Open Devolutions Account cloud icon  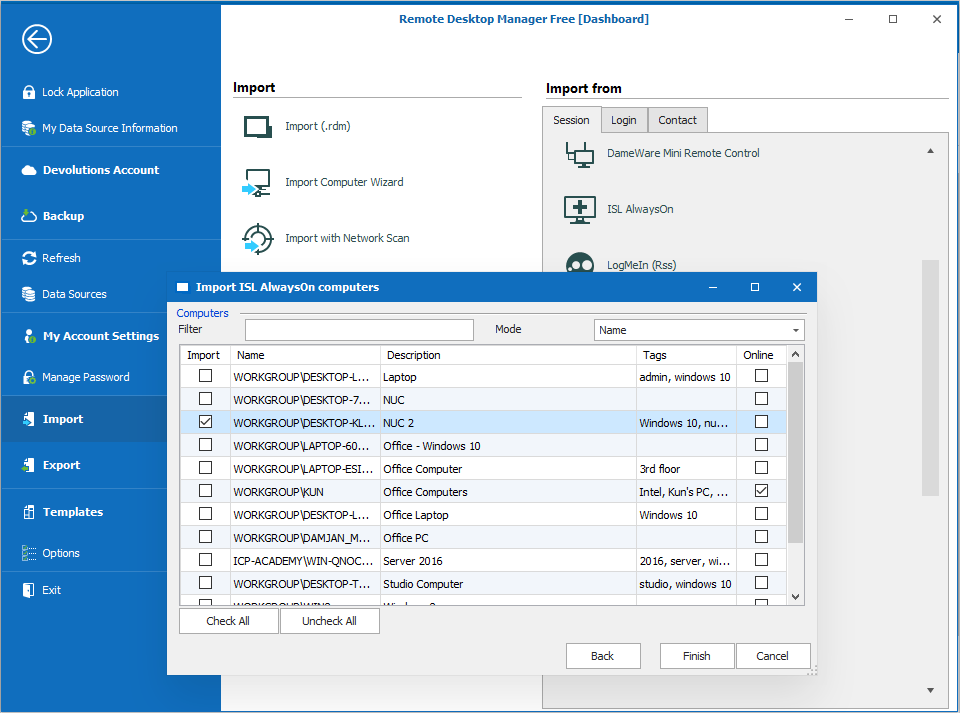point(28,170)
